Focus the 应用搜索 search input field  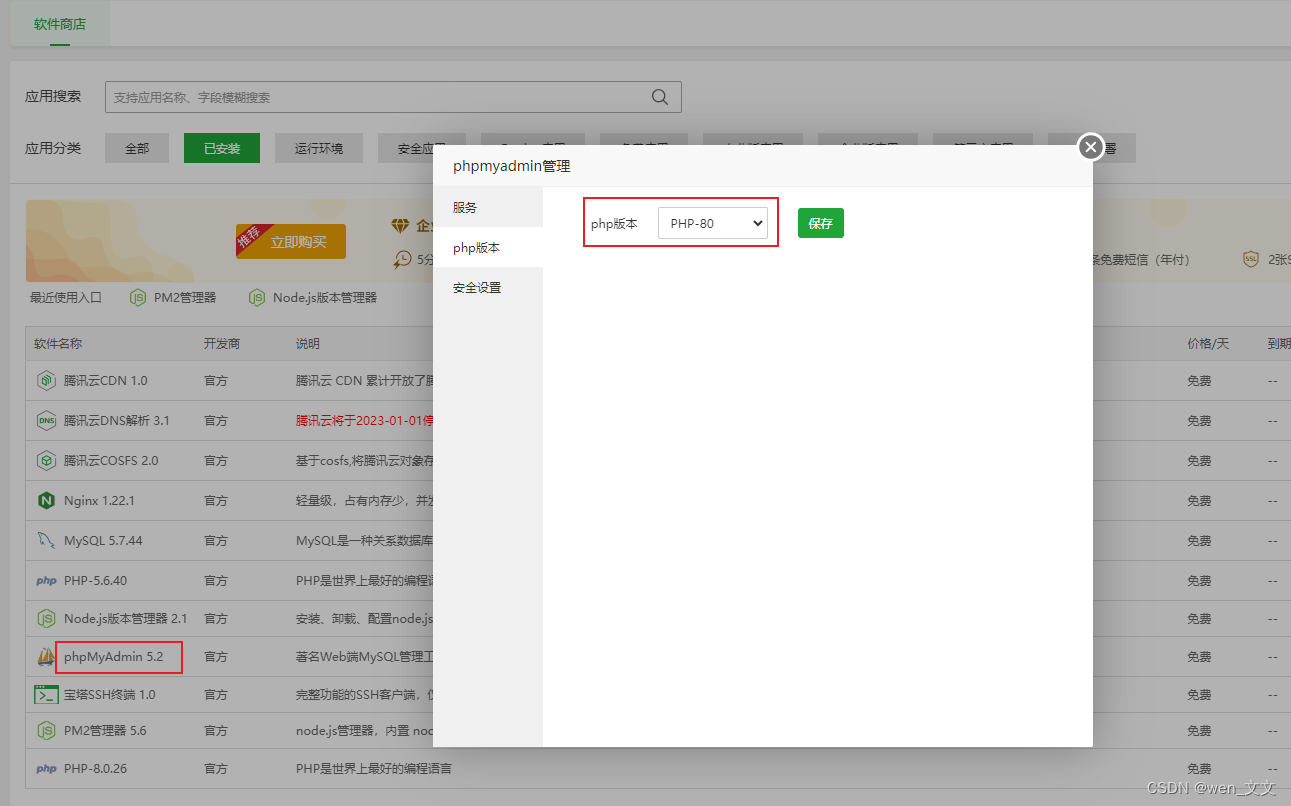coord(393,97)
